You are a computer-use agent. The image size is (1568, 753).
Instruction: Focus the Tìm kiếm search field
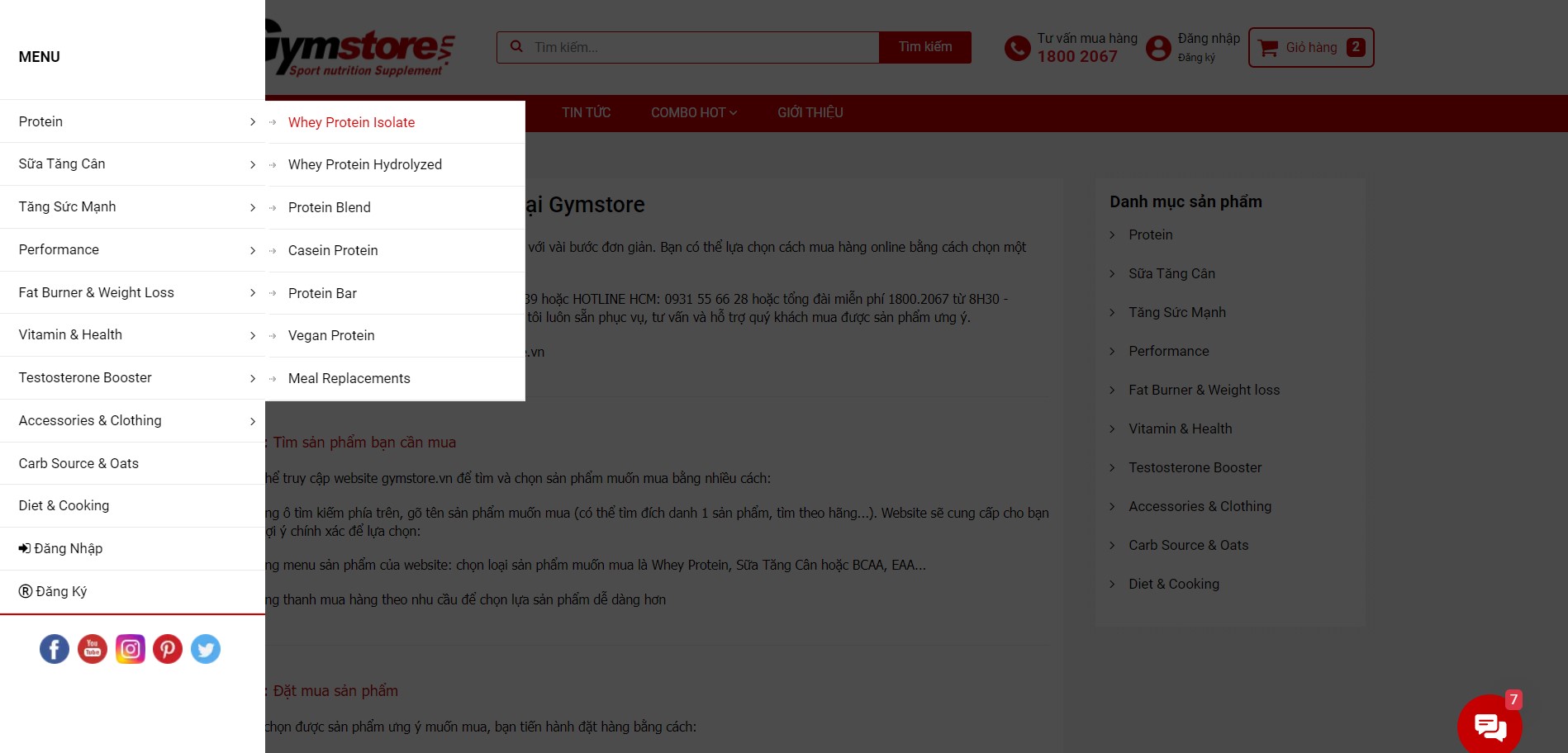pos(687,47)
